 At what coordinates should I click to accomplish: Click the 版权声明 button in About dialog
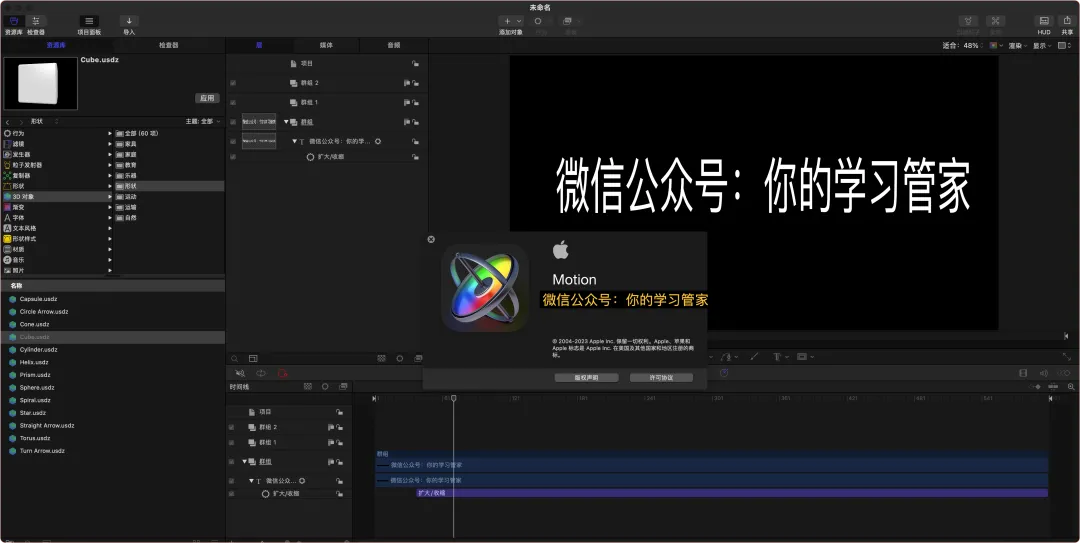[586, 378]
